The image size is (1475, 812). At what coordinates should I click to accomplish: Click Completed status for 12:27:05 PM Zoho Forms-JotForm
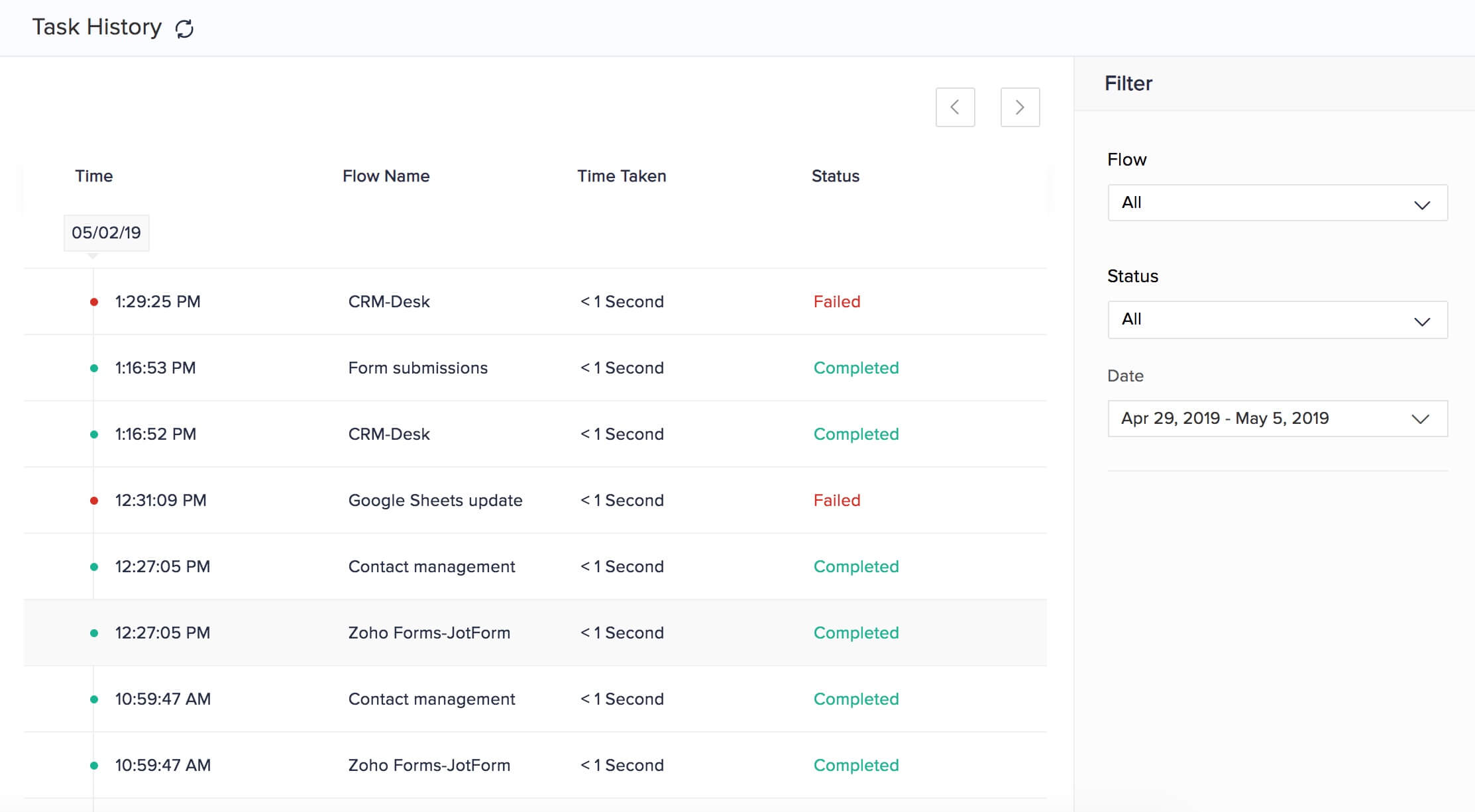coord(856,633)
